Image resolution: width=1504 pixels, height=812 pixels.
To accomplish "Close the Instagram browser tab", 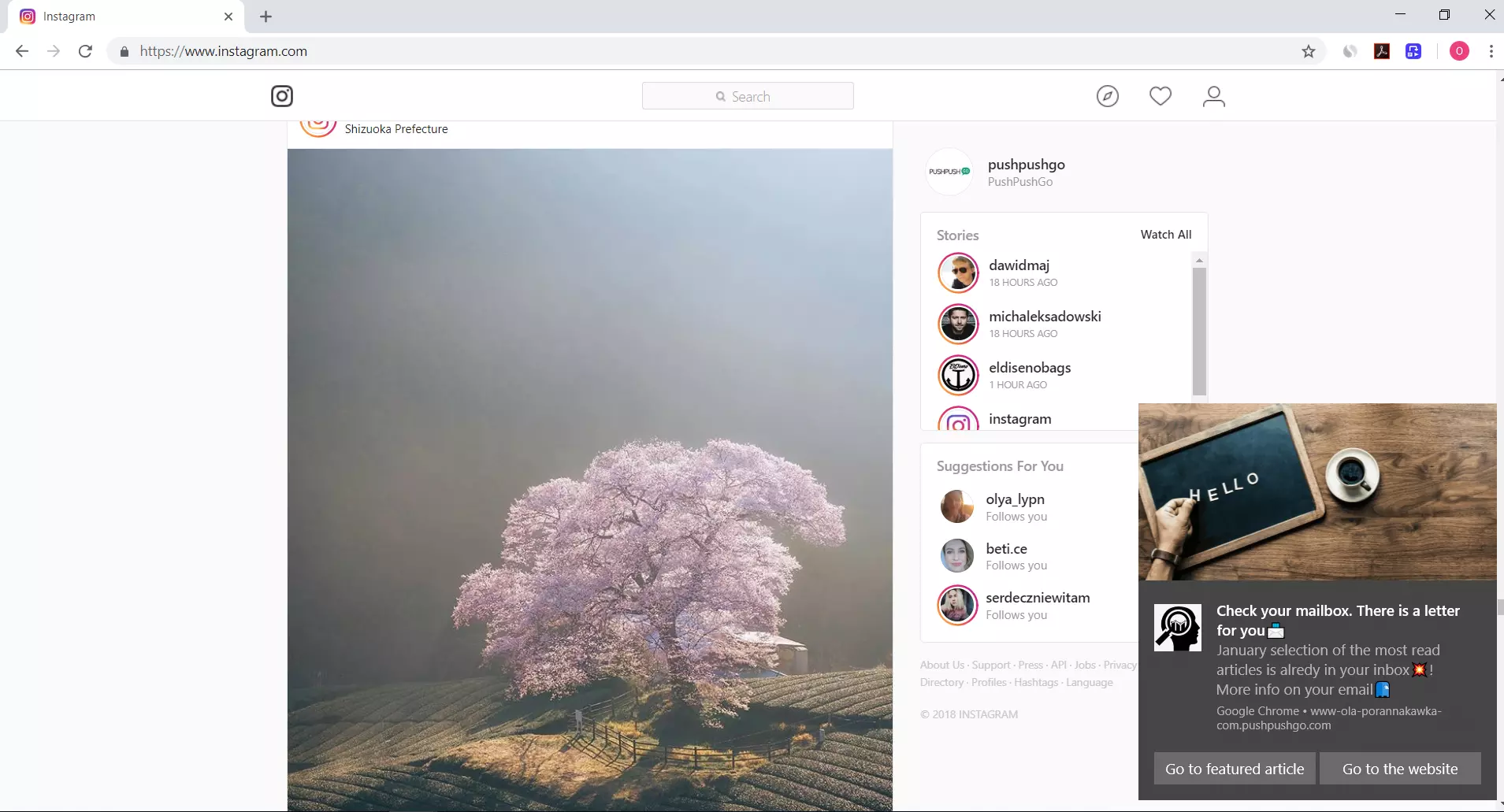I will 228,17.
